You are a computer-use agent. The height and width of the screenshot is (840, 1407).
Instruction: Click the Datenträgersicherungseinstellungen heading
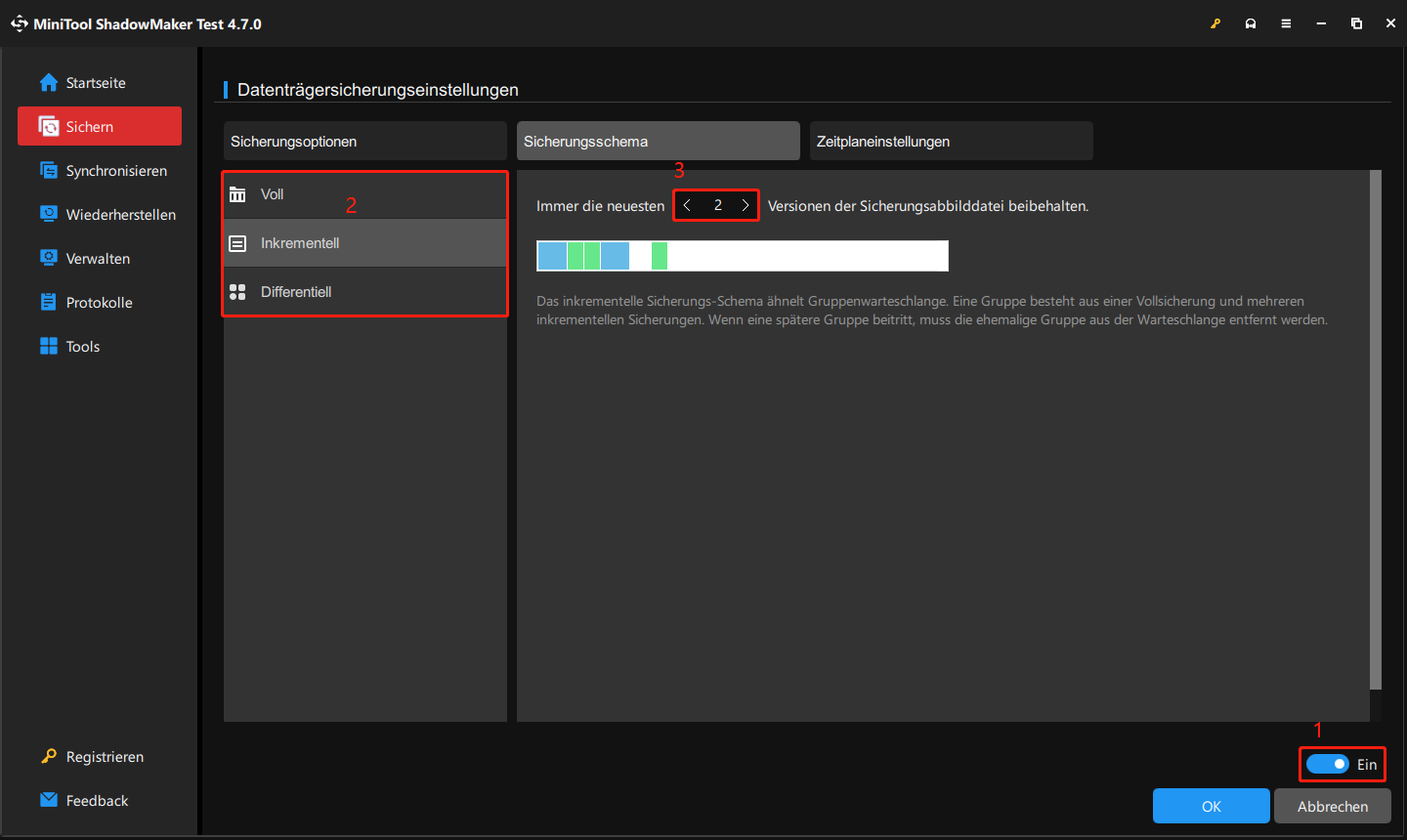coord(378,90)
